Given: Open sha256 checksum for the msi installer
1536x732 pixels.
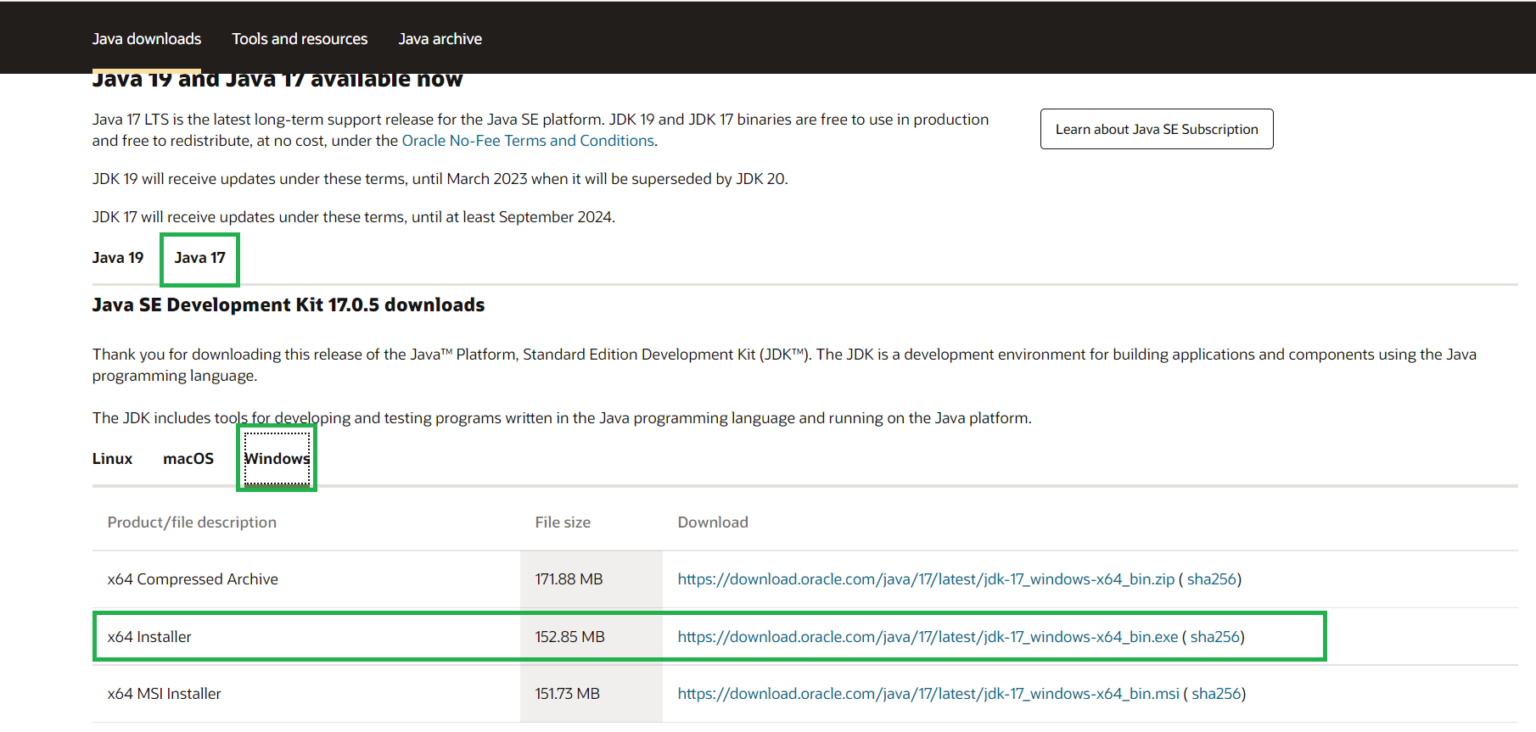Looking at the screenshot, I should tap(1216, 694).
